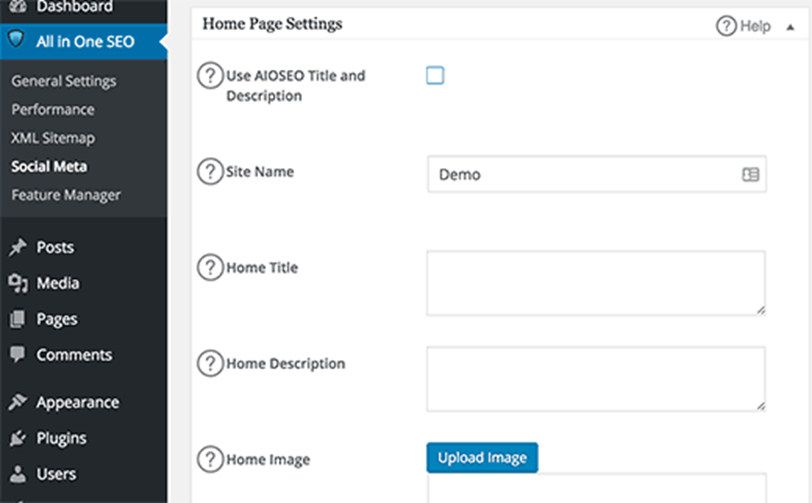Click the All in One SEO shield icon
The width and height of the screenshot is (812, 503).
coord(16,39)
